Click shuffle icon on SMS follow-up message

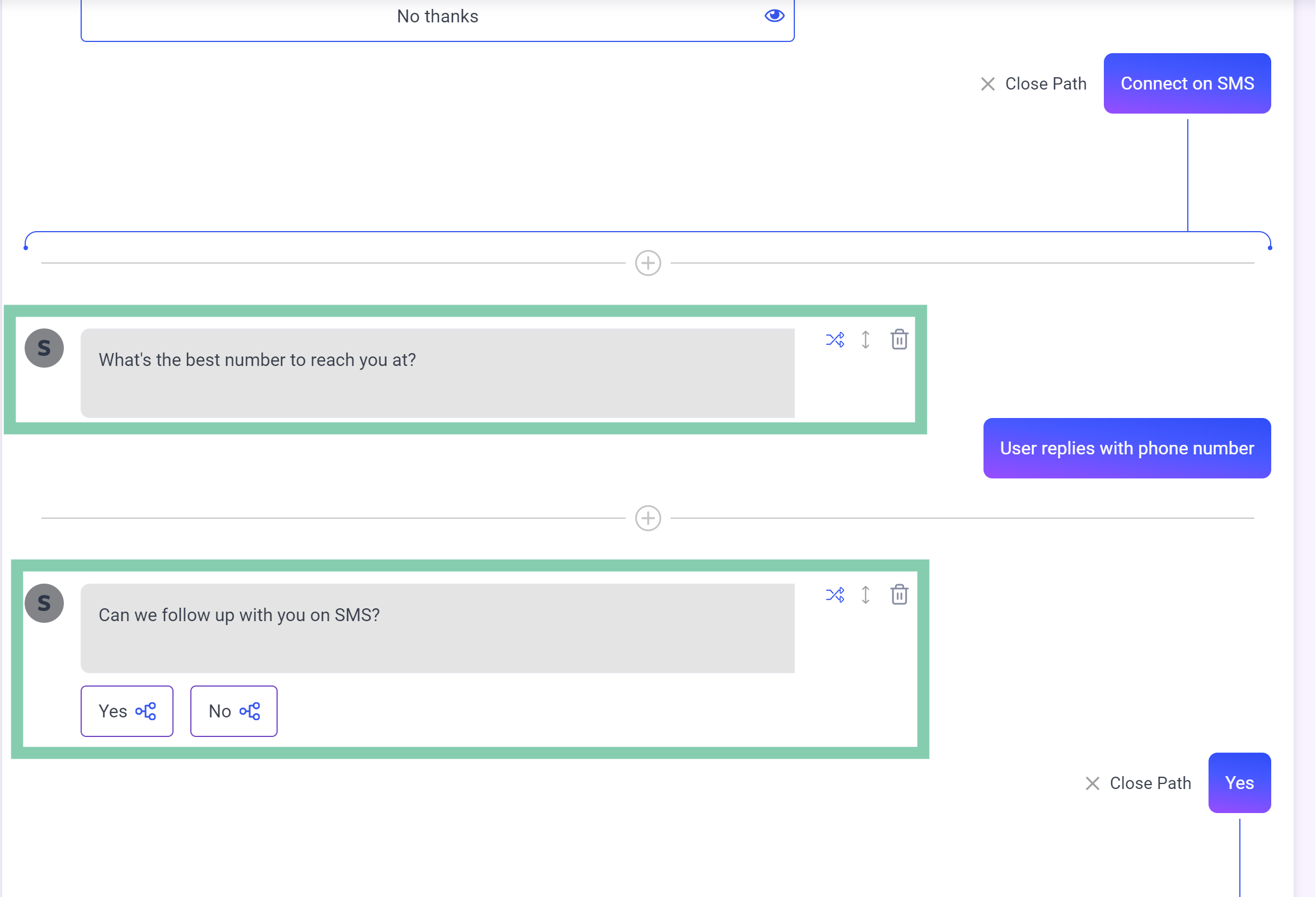835,595
